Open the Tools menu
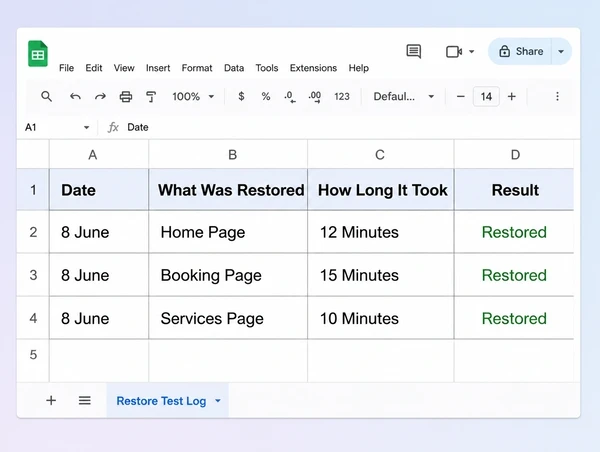The image size is (600, 452). (x=267, y=68)
